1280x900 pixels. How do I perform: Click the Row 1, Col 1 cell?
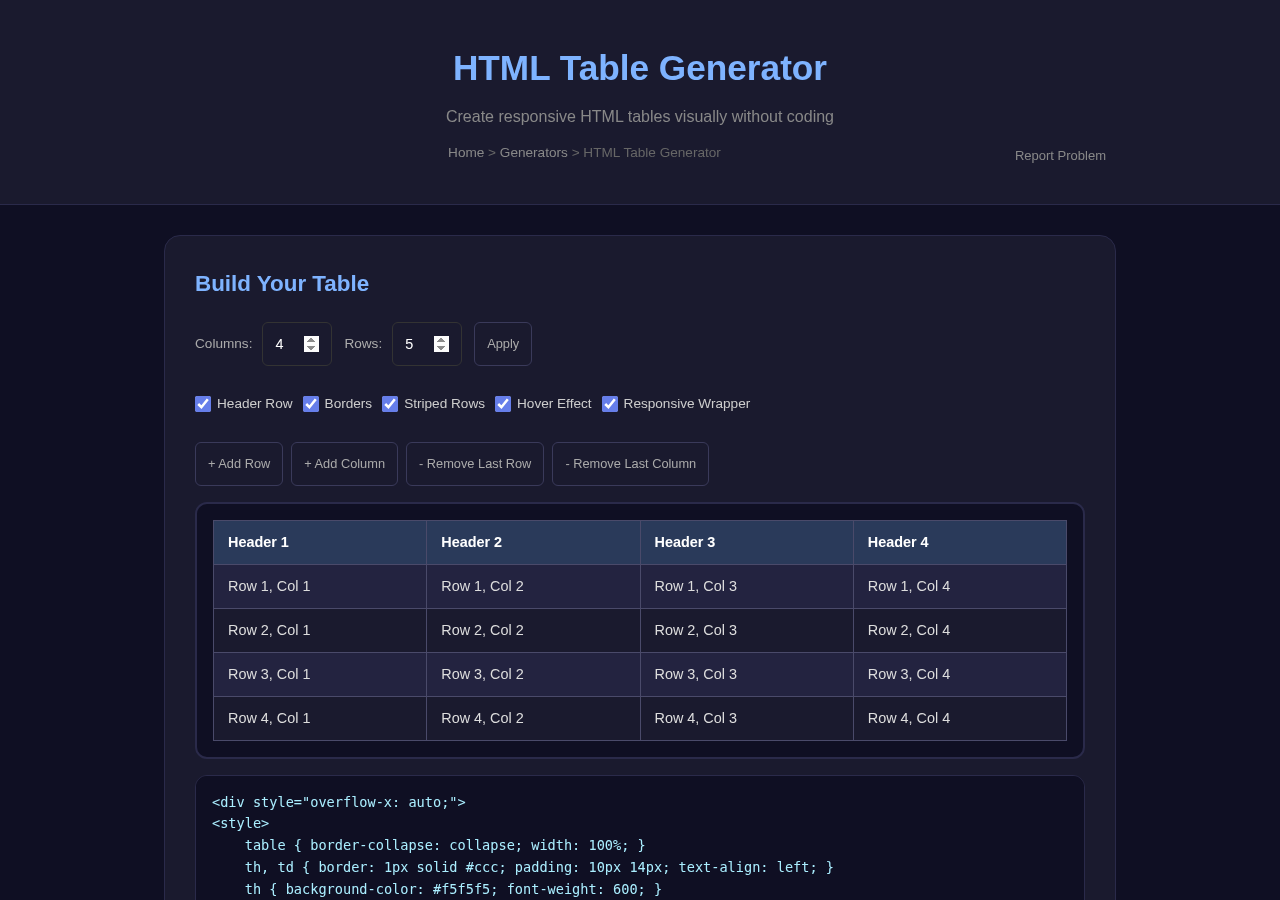tap(320, 586)
